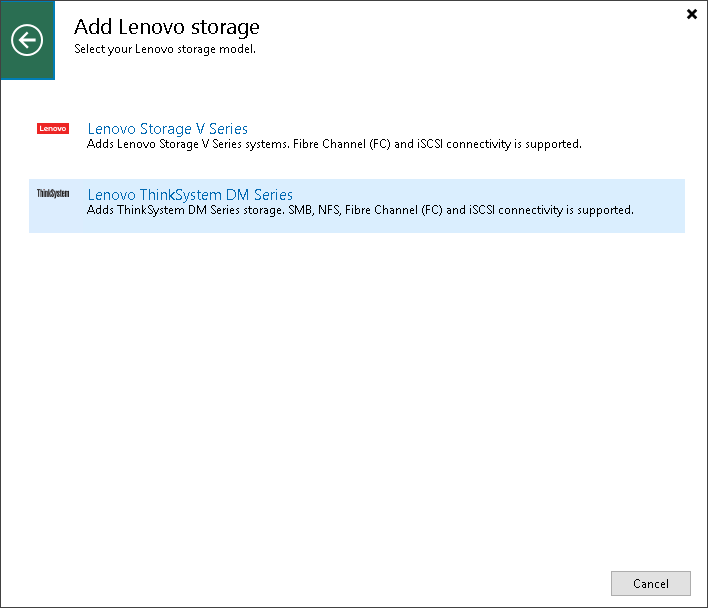Click the 'Select your Lenovo storage model' subtitle
Screen dimensions: 708x608
pyautogui.click(x=165, y=48)
